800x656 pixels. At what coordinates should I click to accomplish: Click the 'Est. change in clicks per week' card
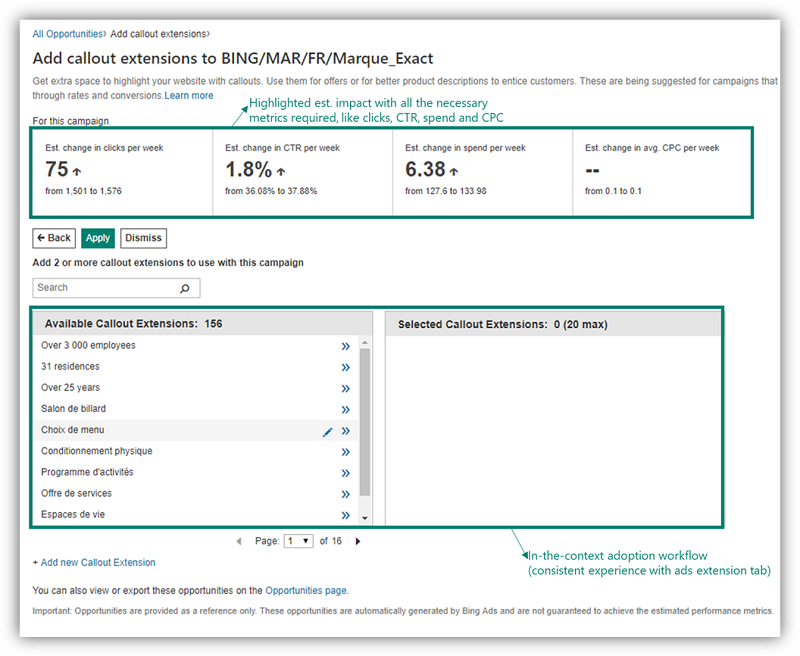click(x=122, y=172)
